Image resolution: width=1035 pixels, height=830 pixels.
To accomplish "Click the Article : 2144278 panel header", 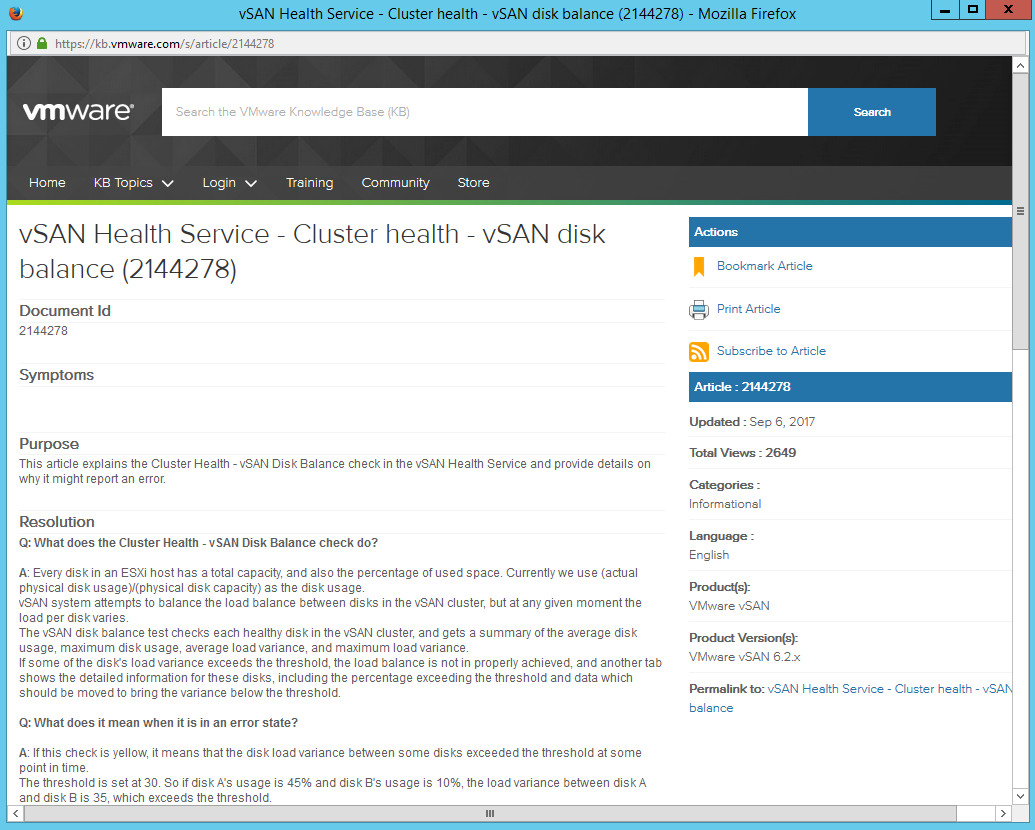I will tap(850, 387).
